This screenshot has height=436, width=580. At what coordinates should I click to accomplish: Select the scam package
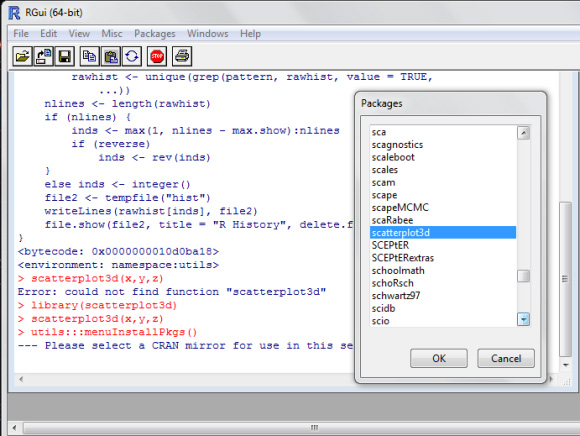click(x=443, y=182)
